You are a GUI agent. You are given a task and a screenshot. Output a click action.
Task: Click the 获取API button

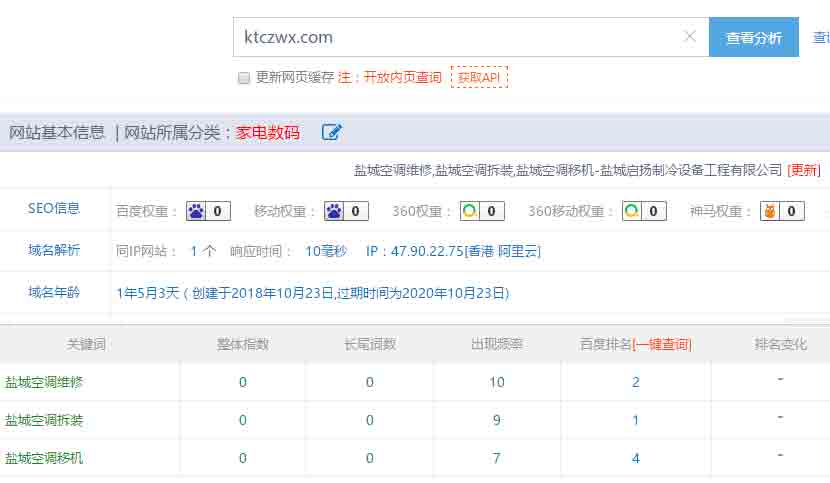point(479,77)
